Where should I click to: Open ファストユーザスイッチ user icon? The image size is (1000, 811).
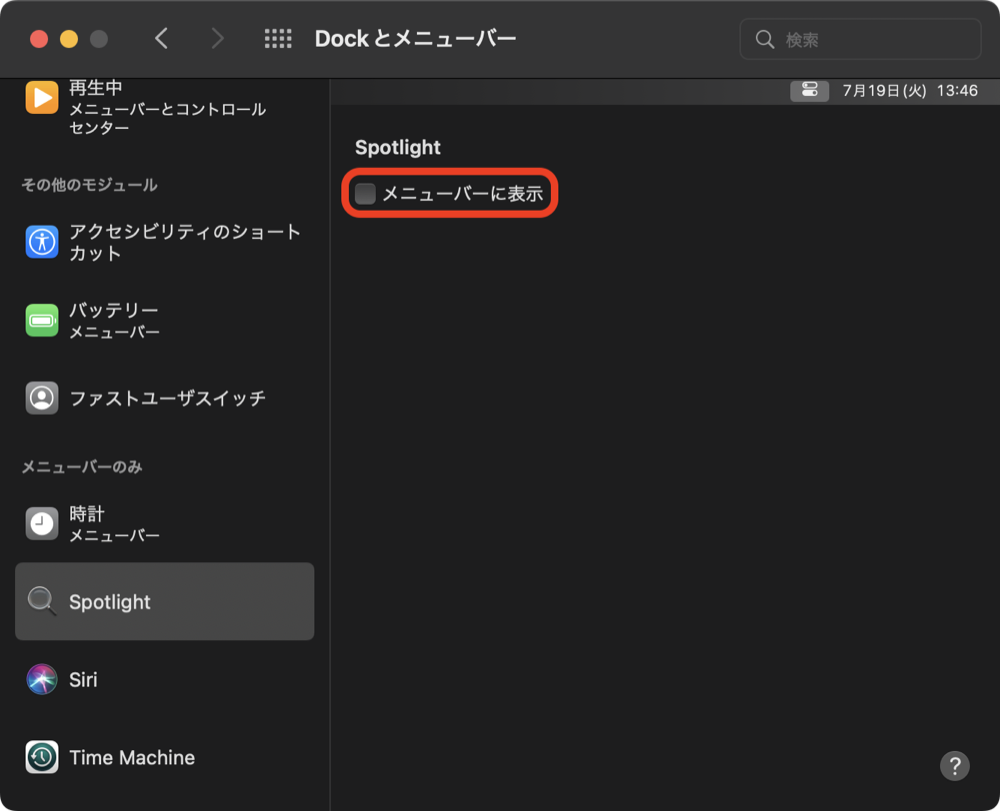(x=41, y=398)
